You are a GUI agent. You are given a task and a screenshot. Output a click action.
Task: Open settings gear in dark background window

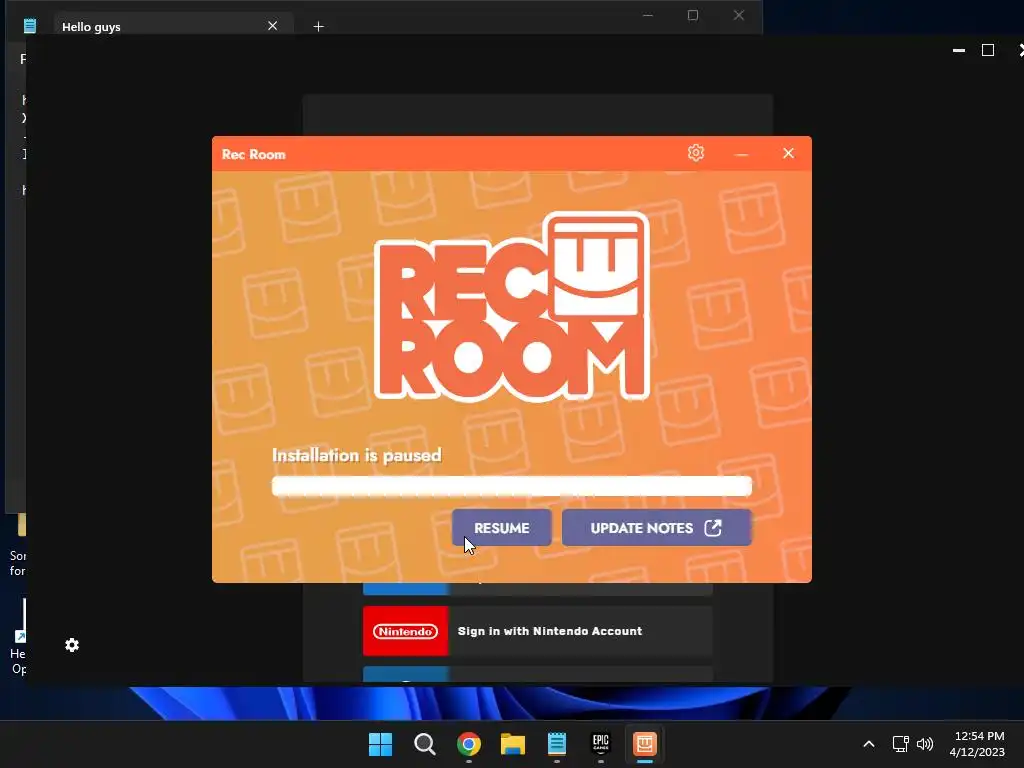point(72,645)
